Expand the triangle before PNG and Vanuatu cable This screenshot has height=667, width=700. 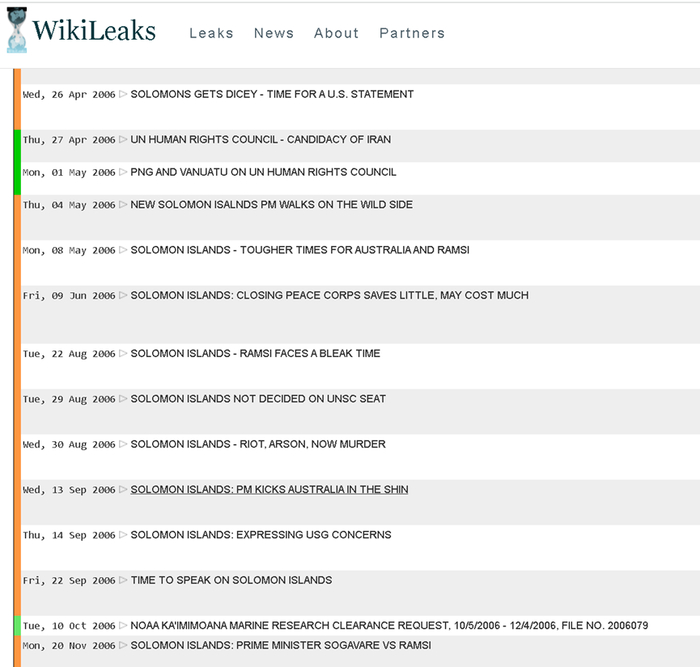pos(124,173)
